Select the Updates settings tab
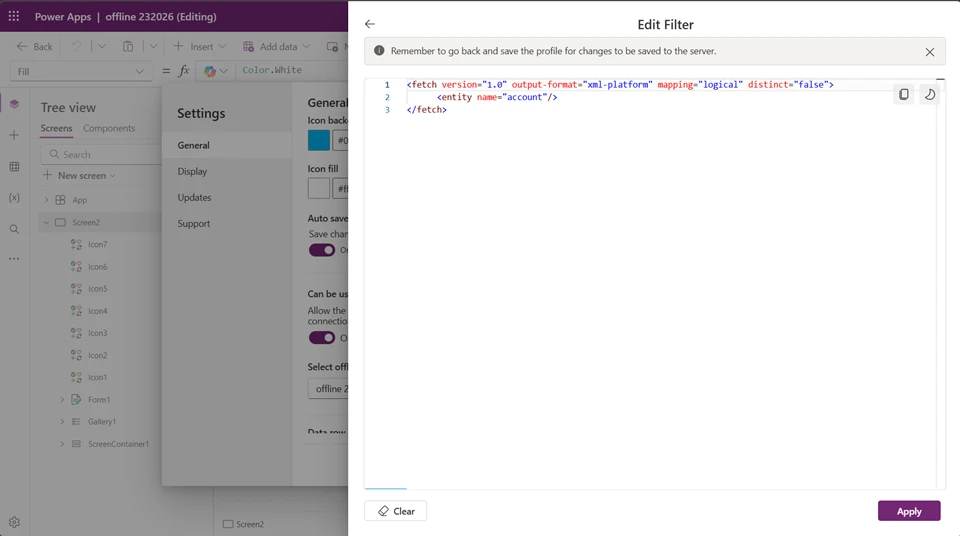 pos(227,197)
